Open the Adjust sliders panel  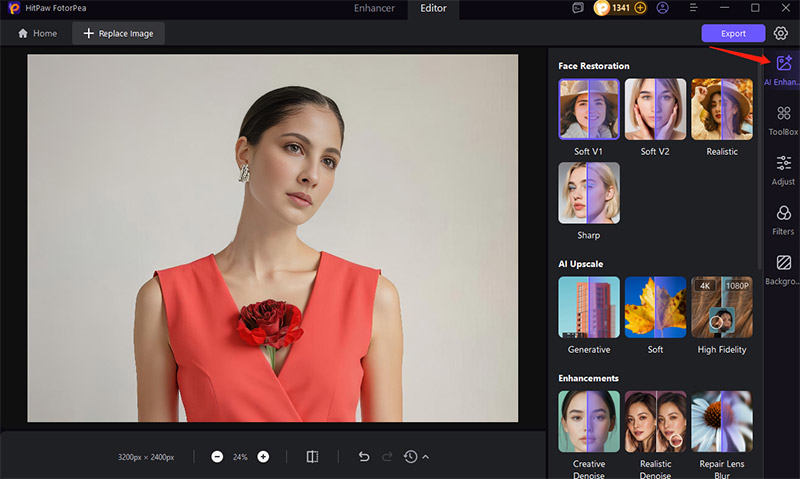783,163
